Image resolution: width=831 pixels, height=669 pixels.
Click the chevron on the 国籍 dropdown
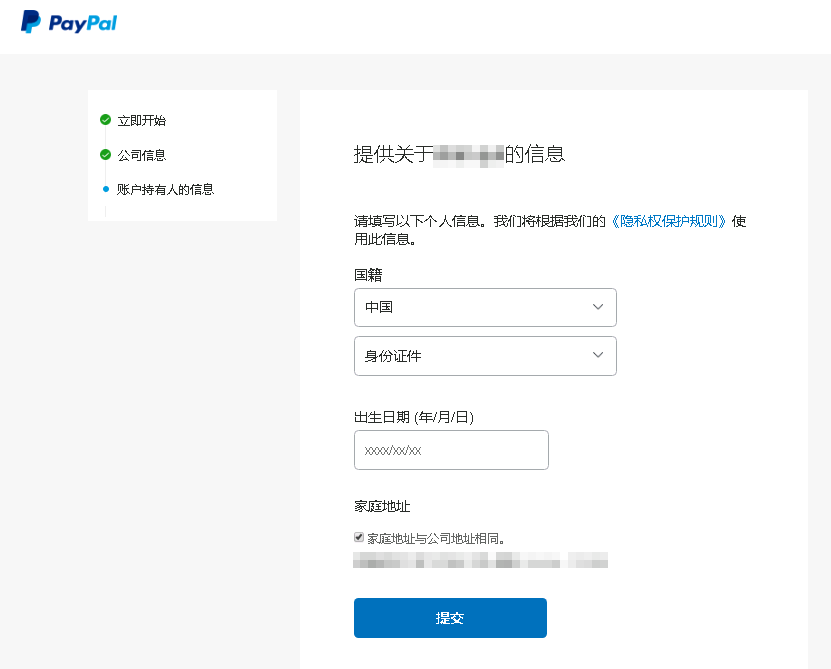(x=598, y=307)
